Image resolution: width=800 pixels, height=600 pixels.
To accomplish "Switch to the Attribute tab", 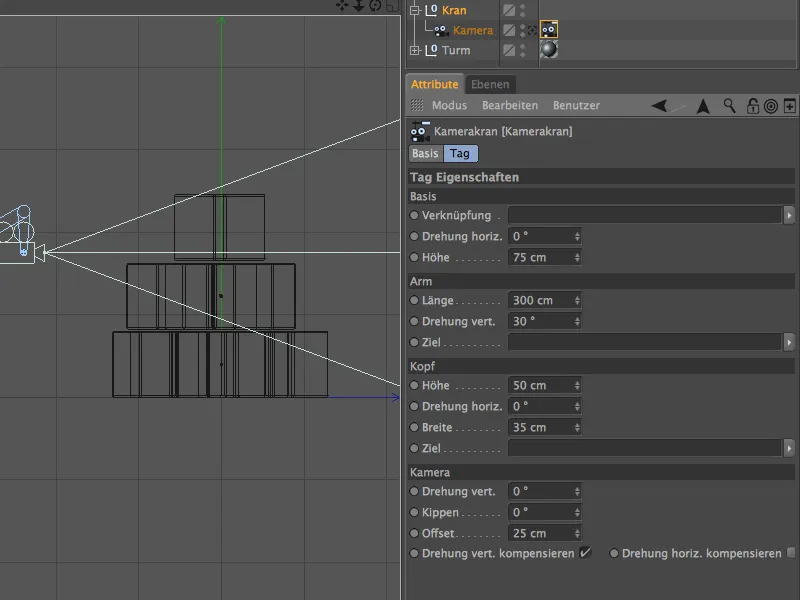I will coord(435,84).
